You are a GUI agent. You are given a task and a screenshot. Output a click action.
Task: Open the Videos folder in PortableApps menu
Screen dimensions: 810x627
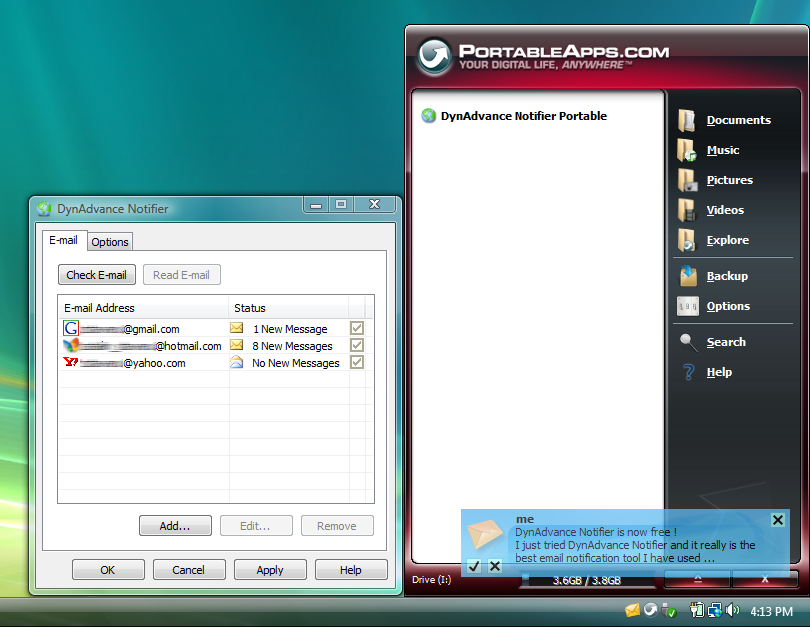(x=711, y=210)
